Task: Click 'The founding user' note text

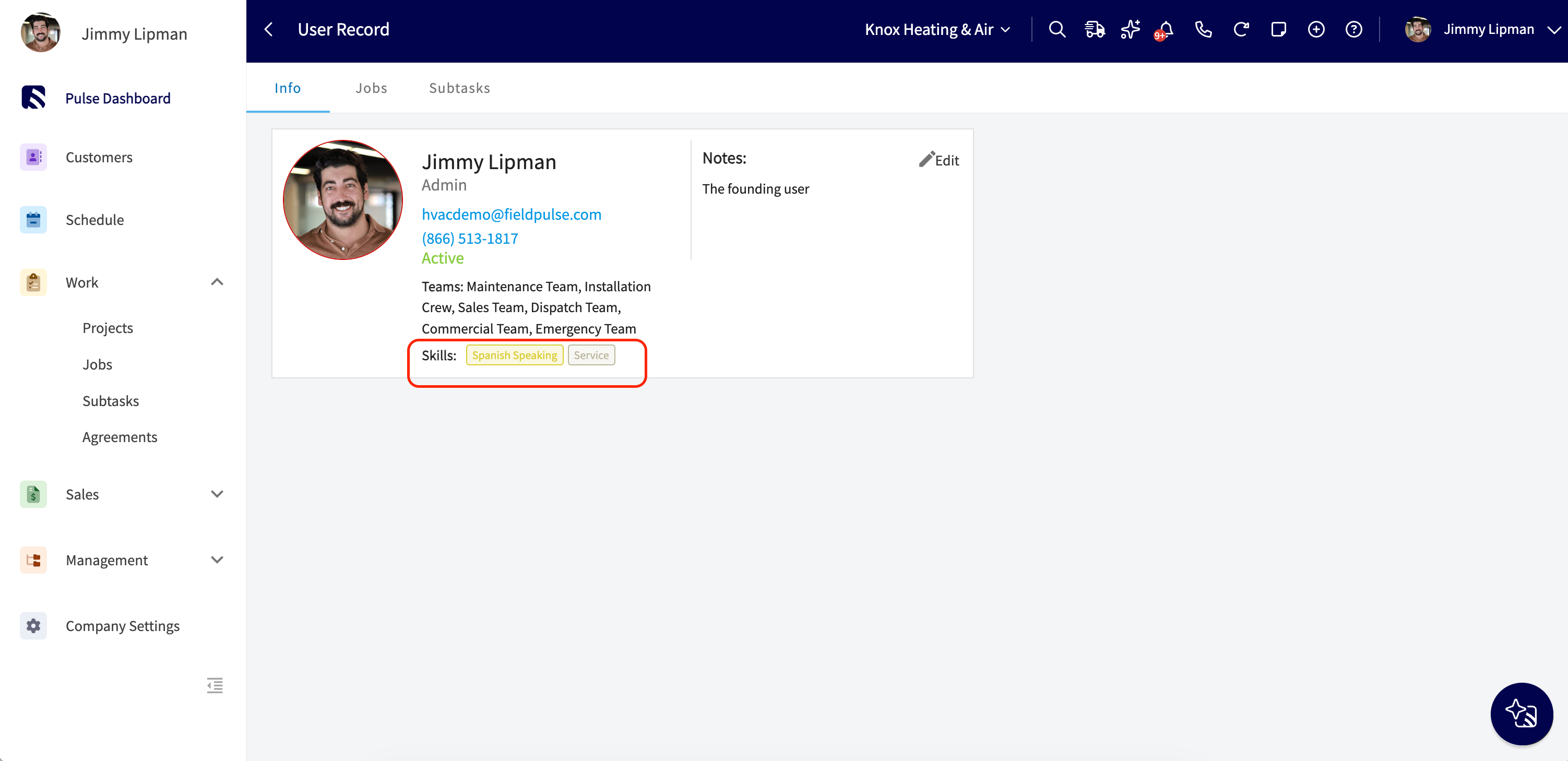Action: click(x=755, y=189)
